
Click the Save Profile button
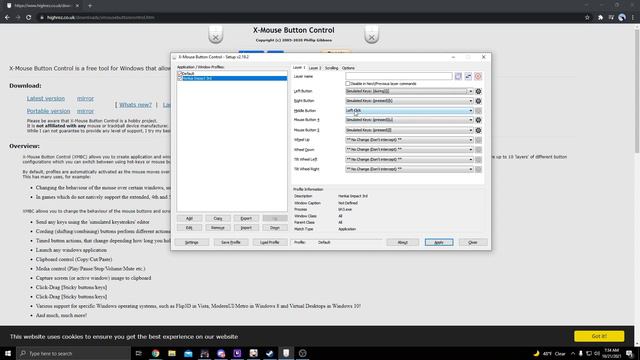click(231, 242)
